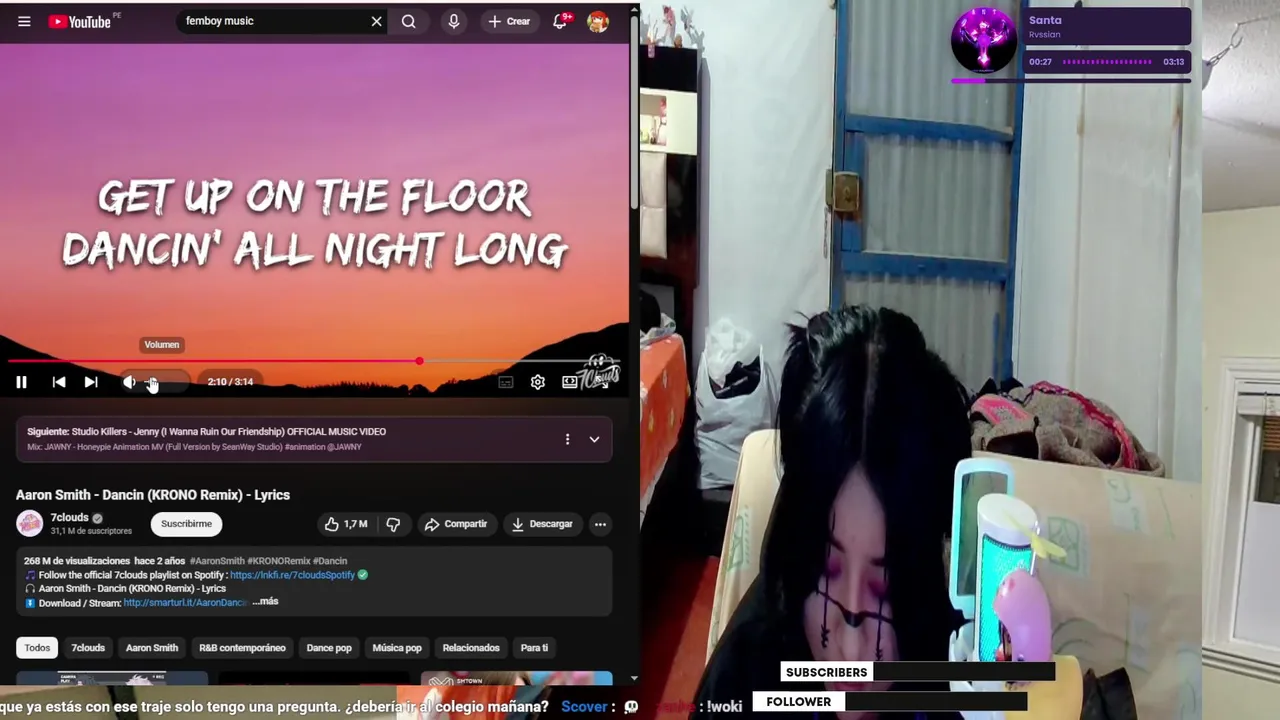Clear the 'femboy music' search text
The width and height of the screenshot is (1280, 720).
[x=376, y=21]
